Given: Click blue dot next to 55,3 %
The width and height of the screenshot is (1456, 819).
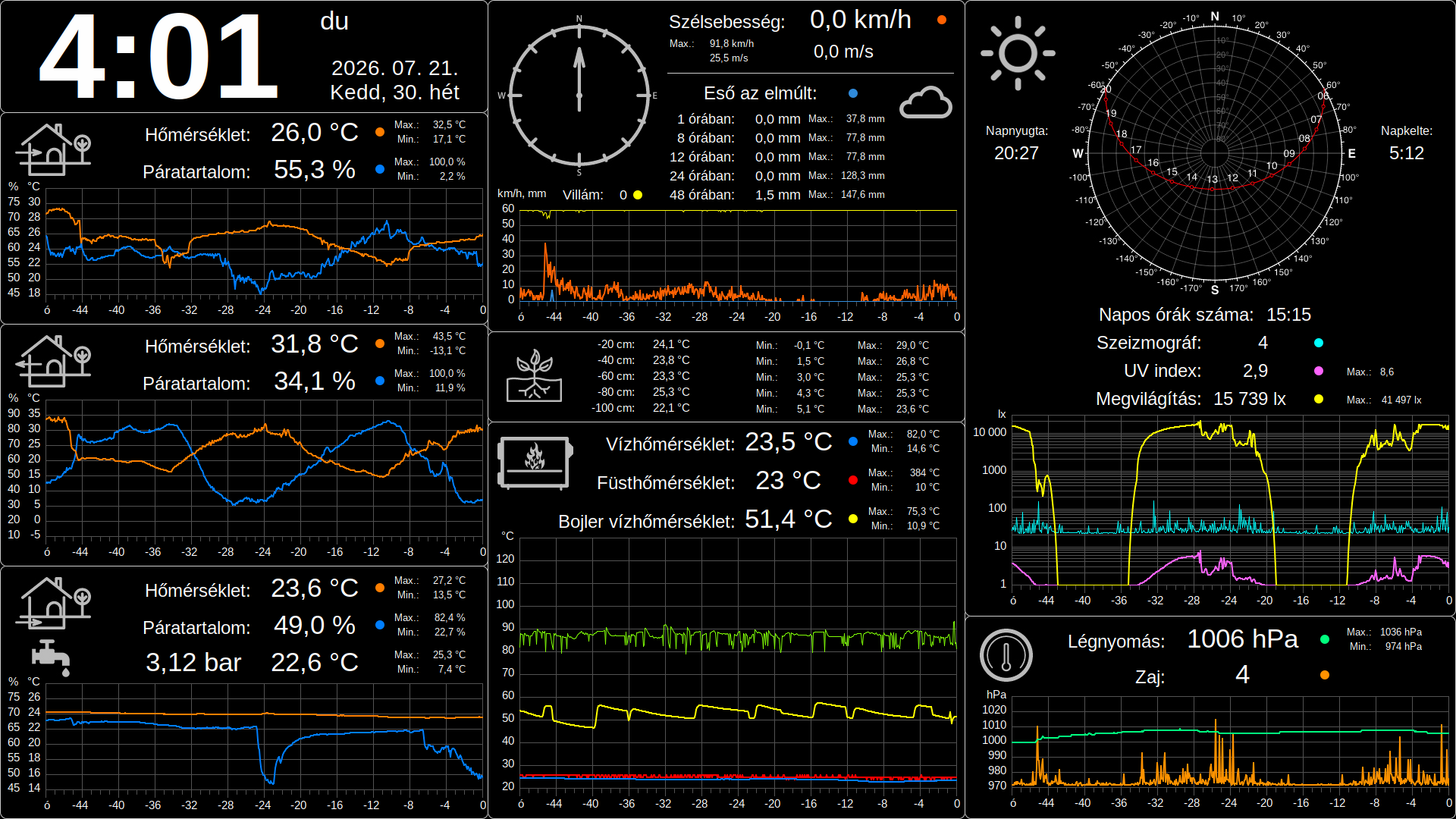Looking at the screenshot, I should (380, 169).
